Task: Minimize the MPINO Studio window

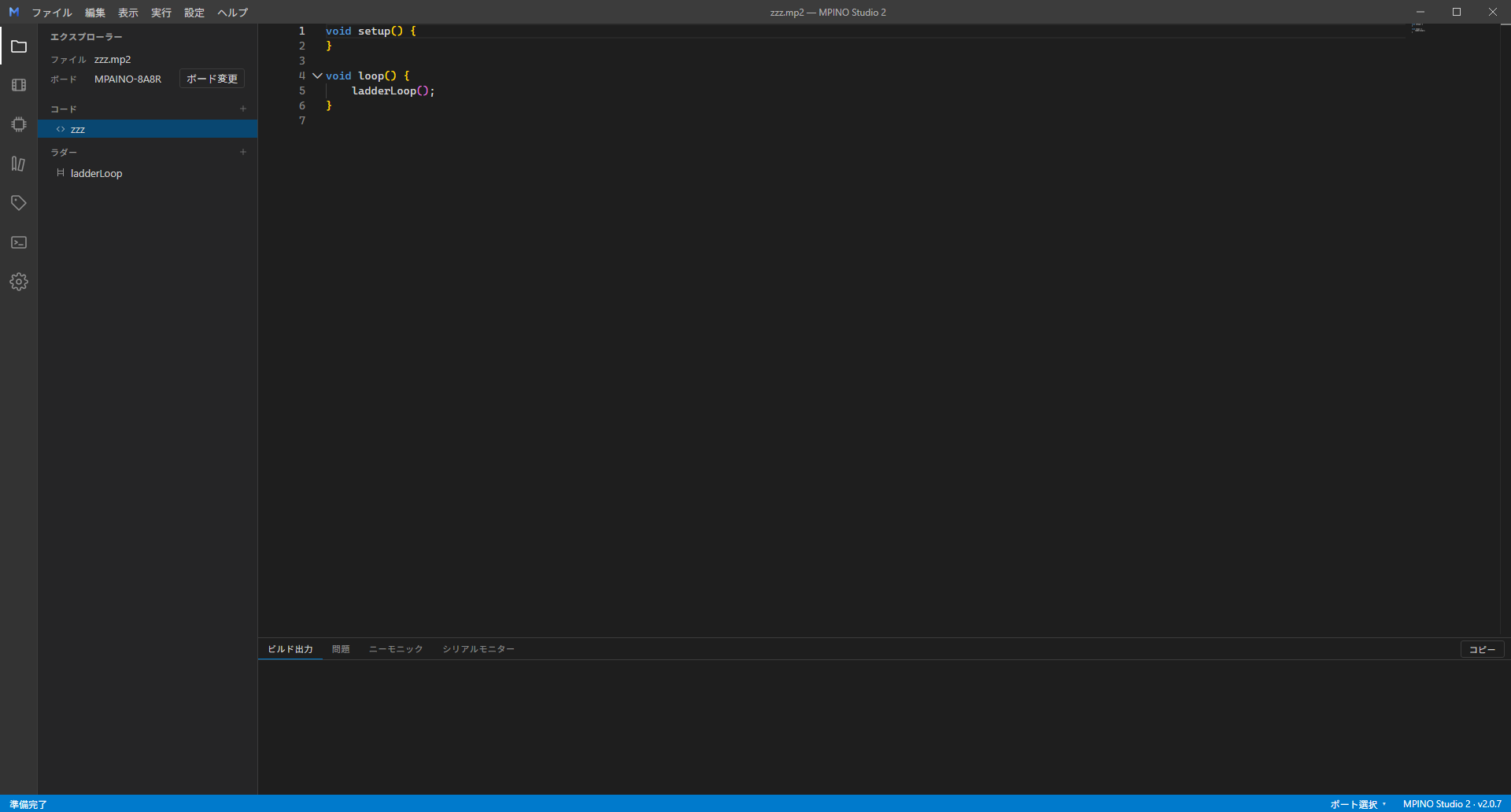Action: [x=1420, y=12]
